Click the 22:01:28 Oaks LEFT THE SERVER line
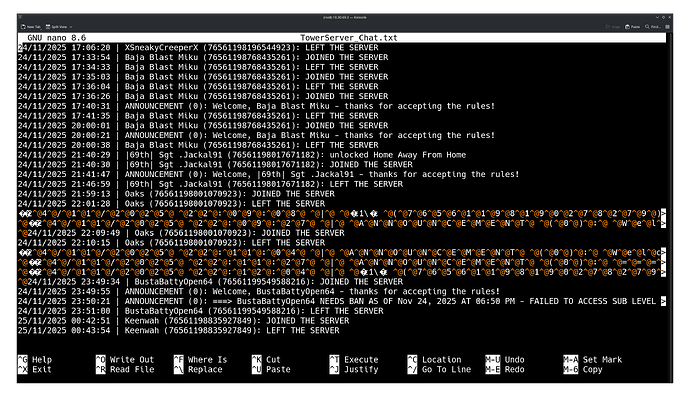 click(x=171, y=204)
